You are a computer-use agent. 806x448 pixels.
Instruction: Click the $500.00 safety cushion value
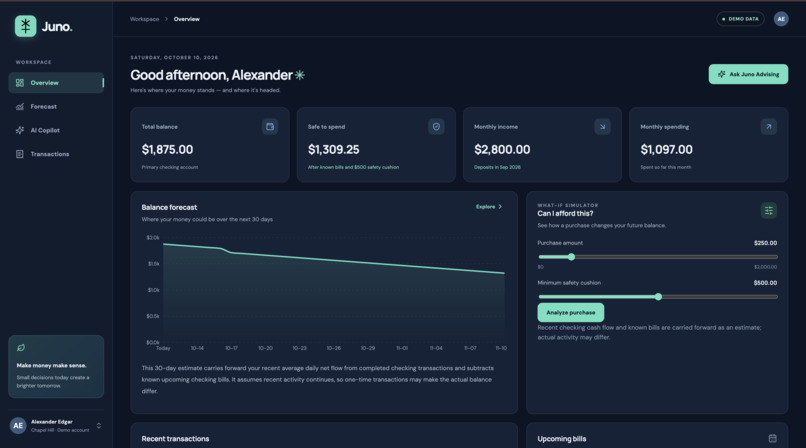(765, 283)
